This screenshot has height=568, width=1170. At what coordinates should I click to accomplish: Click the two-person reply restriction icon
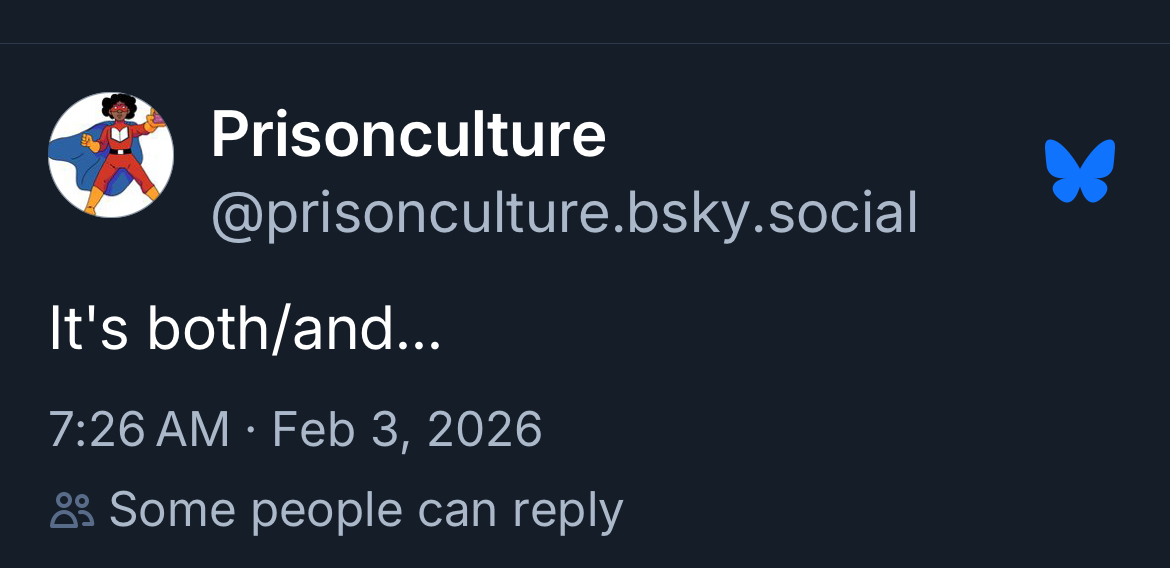(x=72, y=511)
